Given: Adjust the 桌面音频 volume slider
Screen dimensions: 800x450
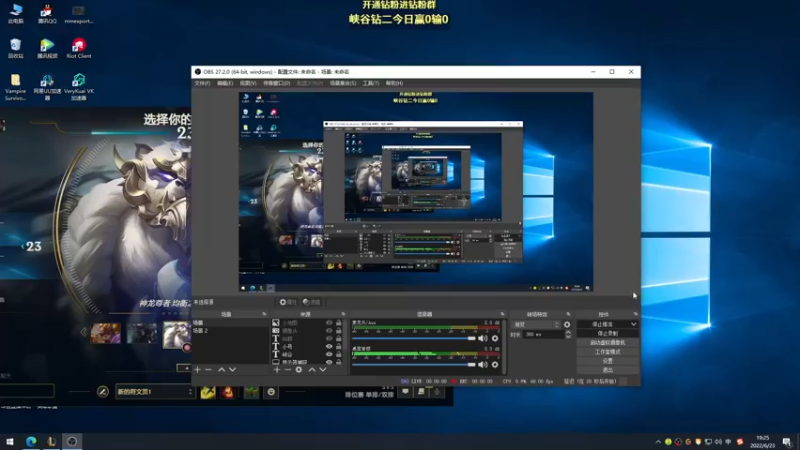Looking at the screenshot, I should pyautogui.click(x=413, y=364).
